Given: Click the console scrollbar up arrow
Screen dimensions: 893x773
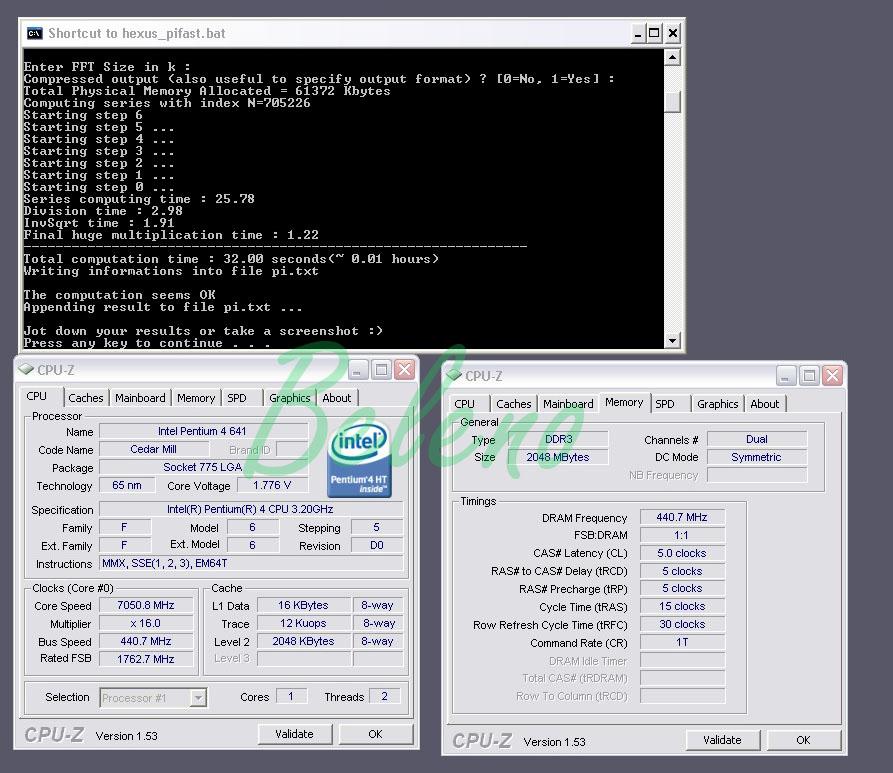Looking at the screenshot, I should pos(673,58).
